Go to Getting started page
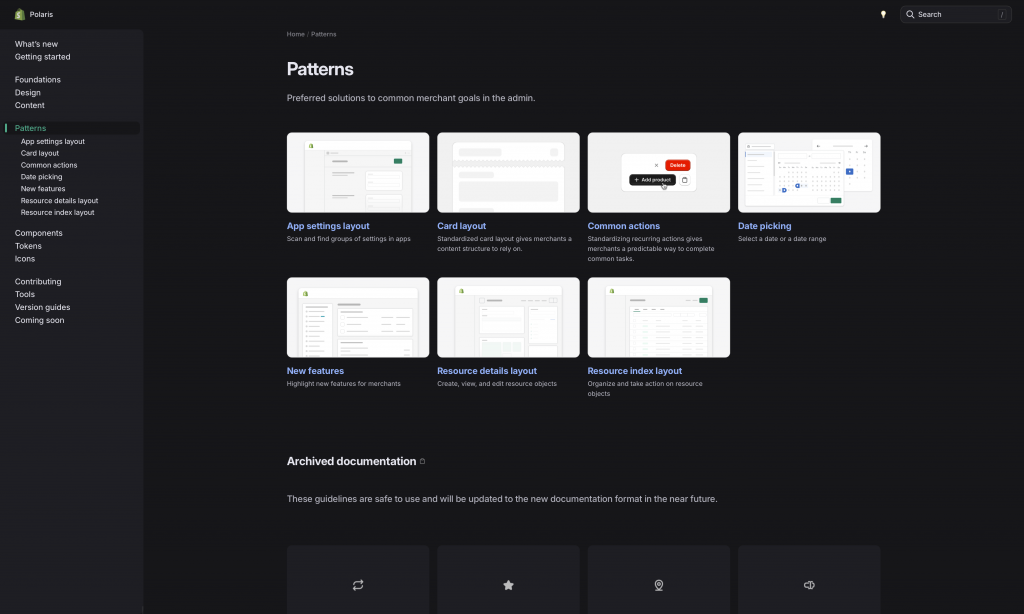Screen dimensions: 1024x614 point(42,57)
